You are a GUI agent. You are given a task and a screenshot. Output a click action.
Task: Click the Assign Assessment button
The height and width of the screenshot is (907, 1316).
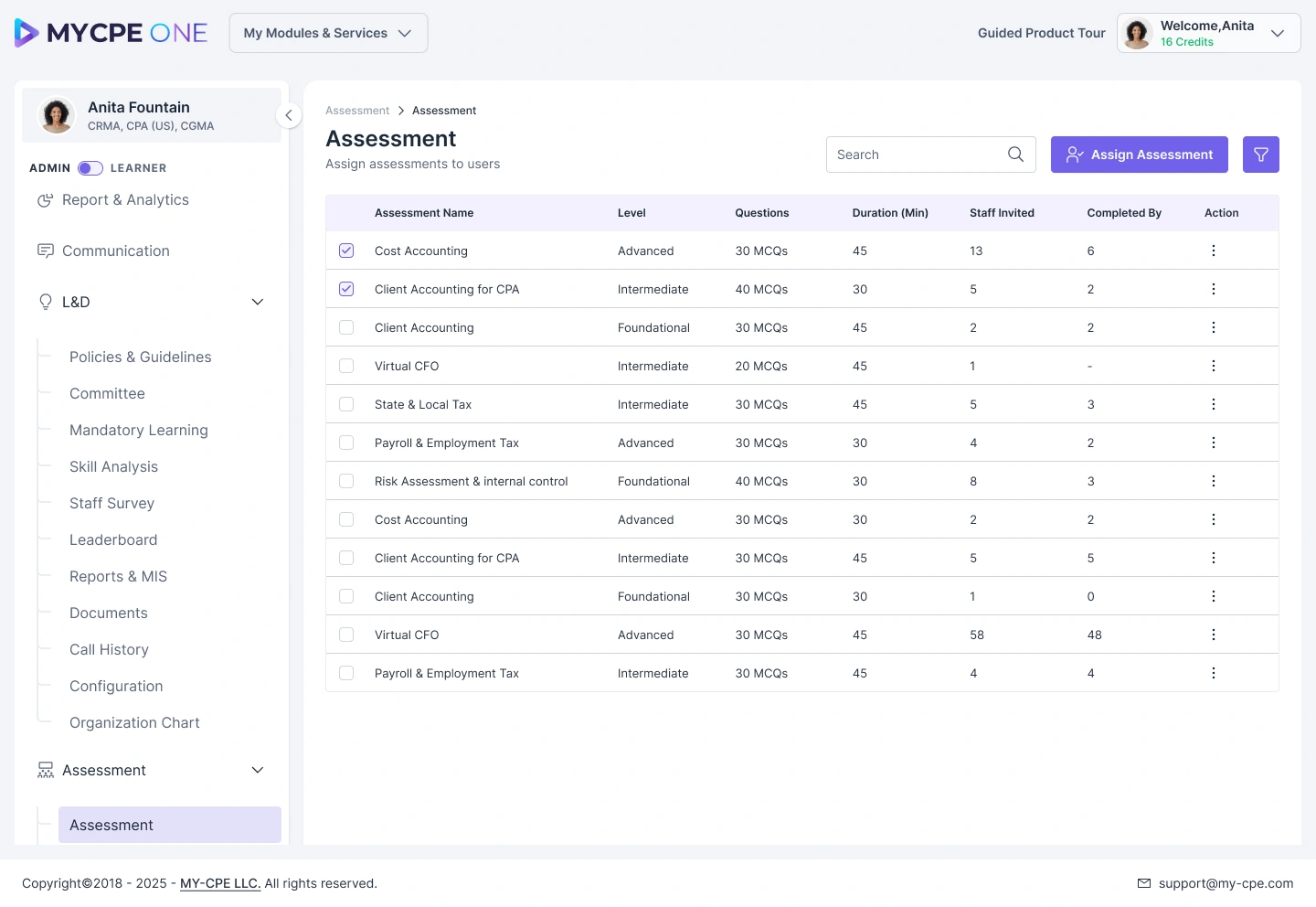pyautogui.click(x=1140, y=155)
